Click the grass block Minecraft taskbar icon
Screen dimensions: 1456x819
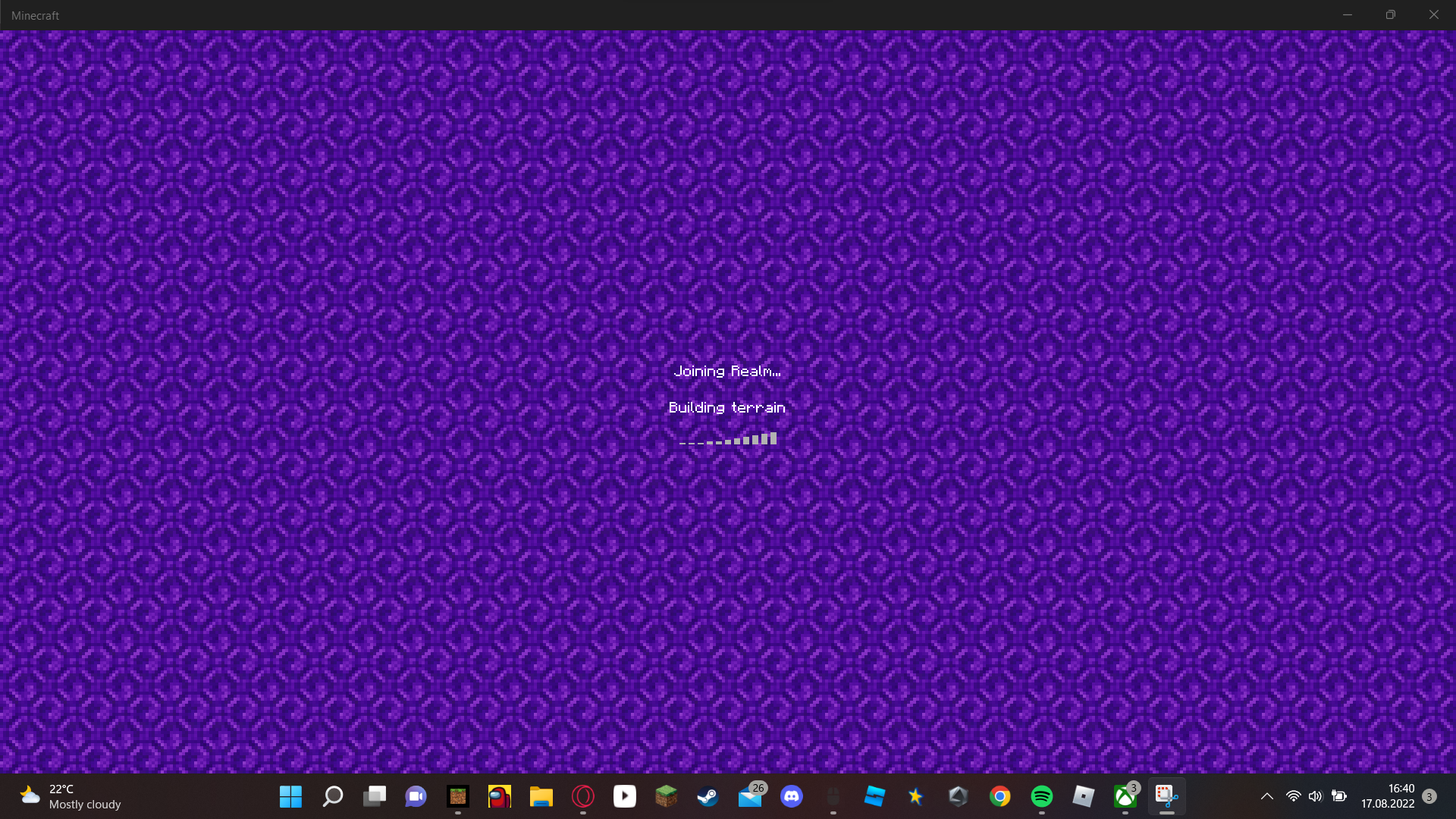[x=666, y=796]
